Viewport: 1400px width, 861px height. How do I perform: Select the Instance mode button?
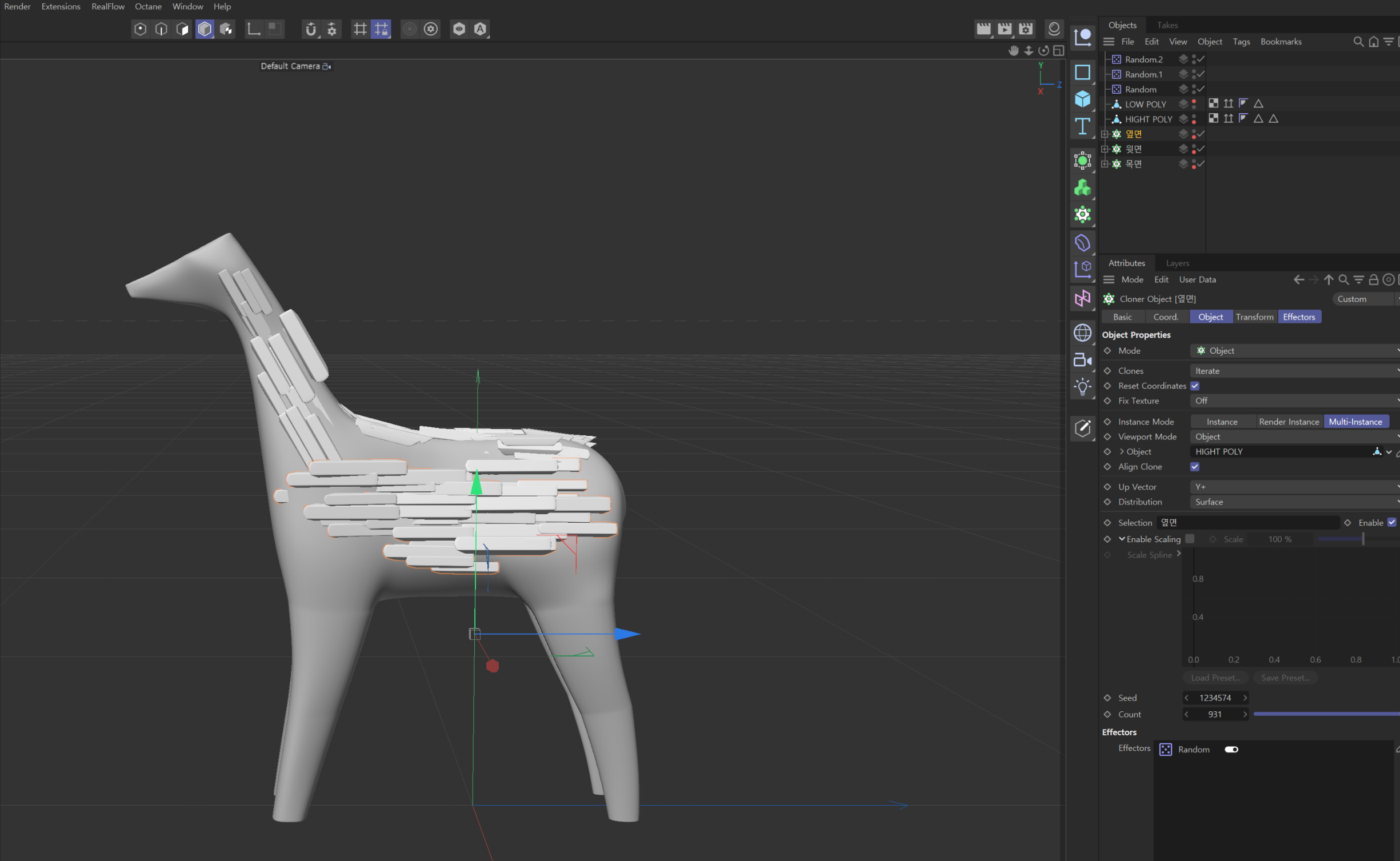tap(1222, 422)
